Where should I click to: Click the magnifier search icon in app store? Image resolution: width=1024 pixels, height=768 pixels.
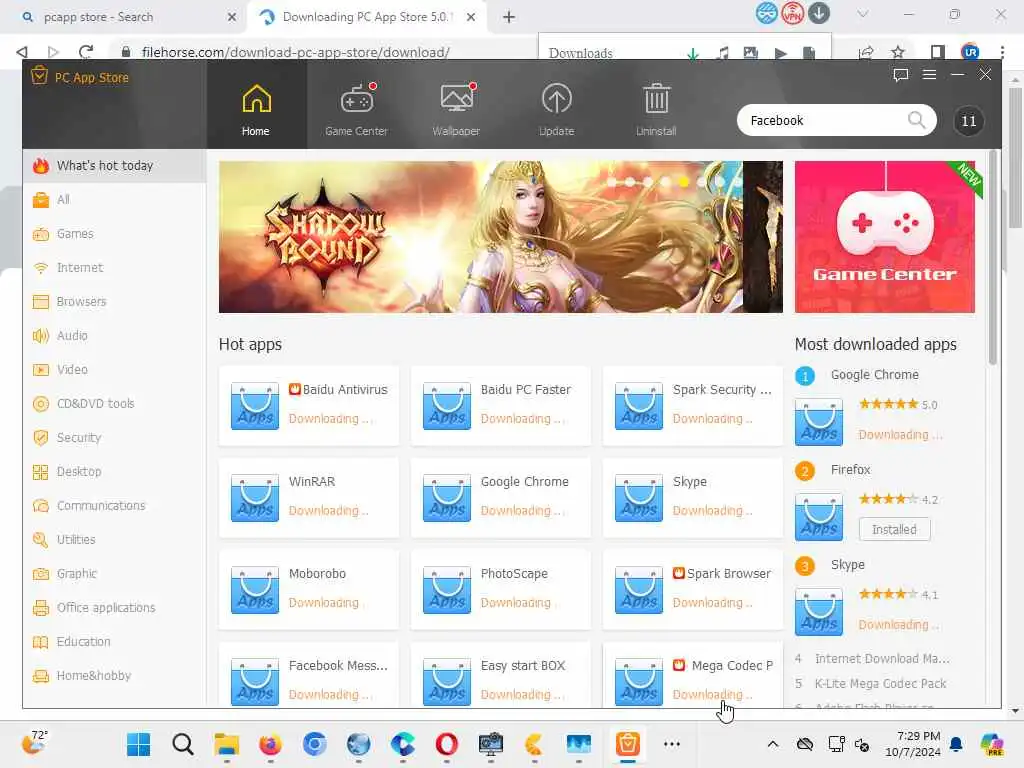coord(917,120)
